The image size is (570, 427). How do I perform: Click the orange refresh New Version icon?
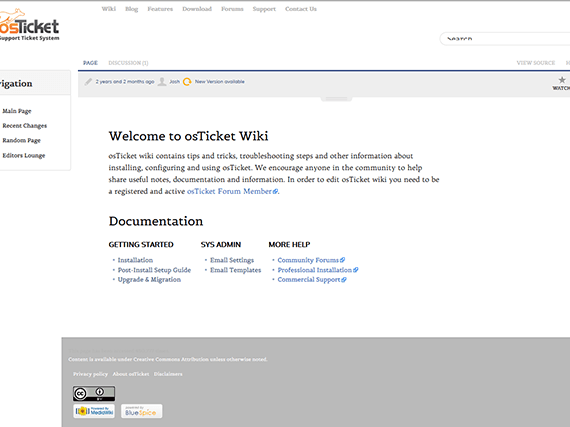187,82
